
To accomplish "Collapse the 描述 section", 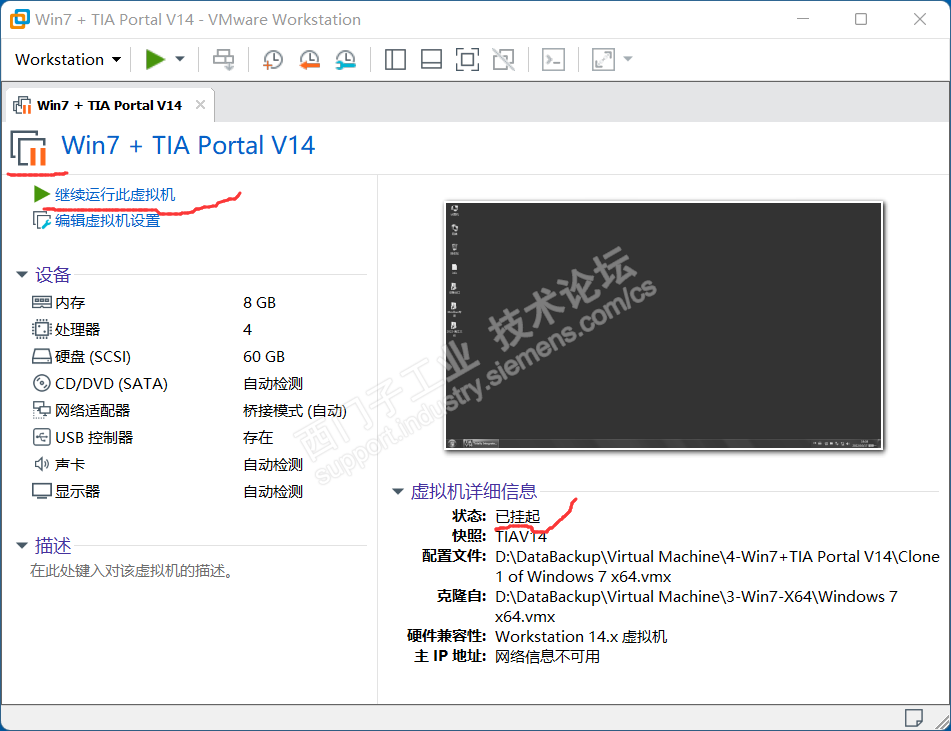I will 22,545.
